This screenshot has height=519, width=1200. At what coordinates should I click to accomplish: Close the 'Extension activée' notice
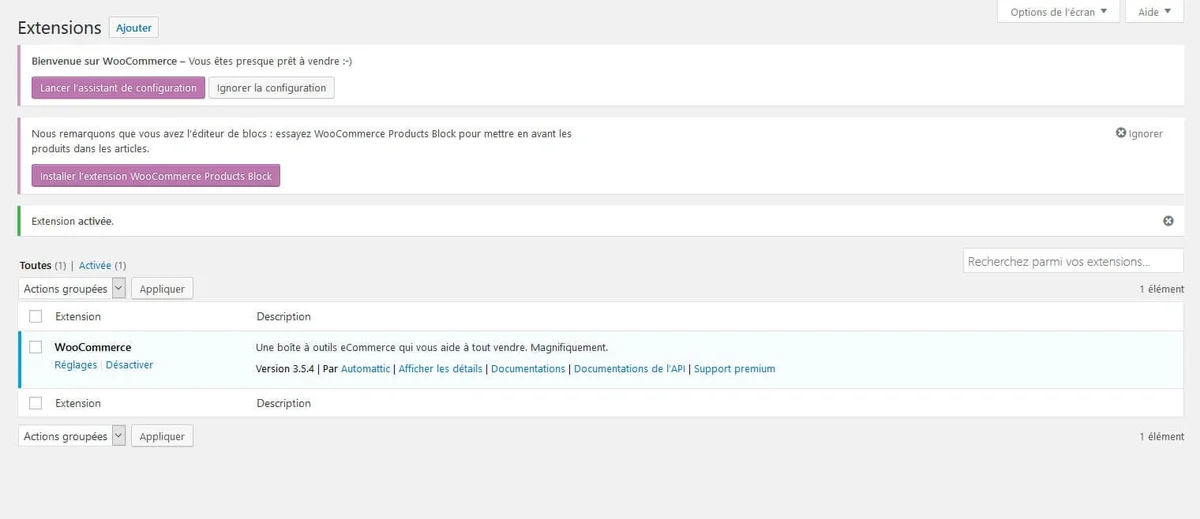1168,221
